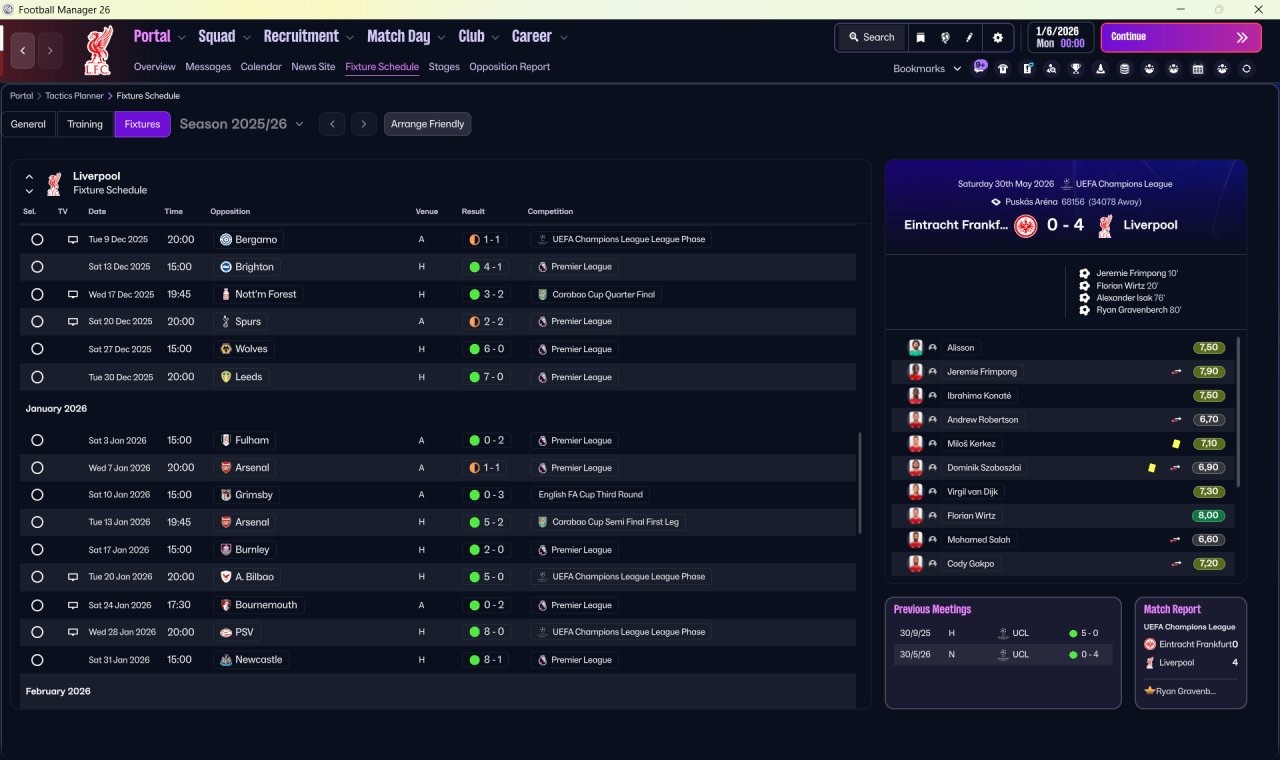
Task: Click the Tactics Planner breadcrumb link
Action: 74,96
